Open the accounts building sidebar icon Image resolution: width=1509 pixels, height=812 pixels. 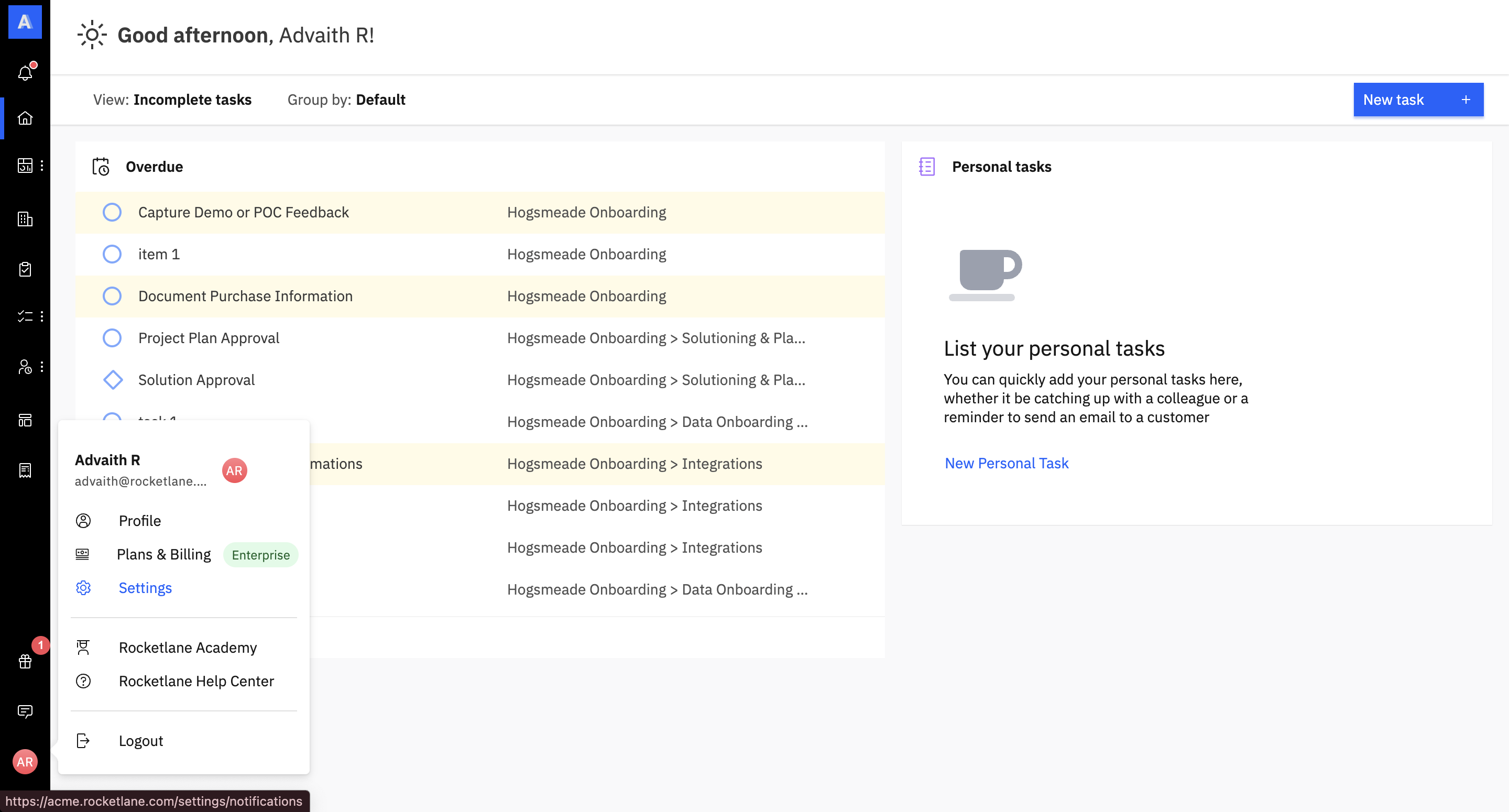25,219
